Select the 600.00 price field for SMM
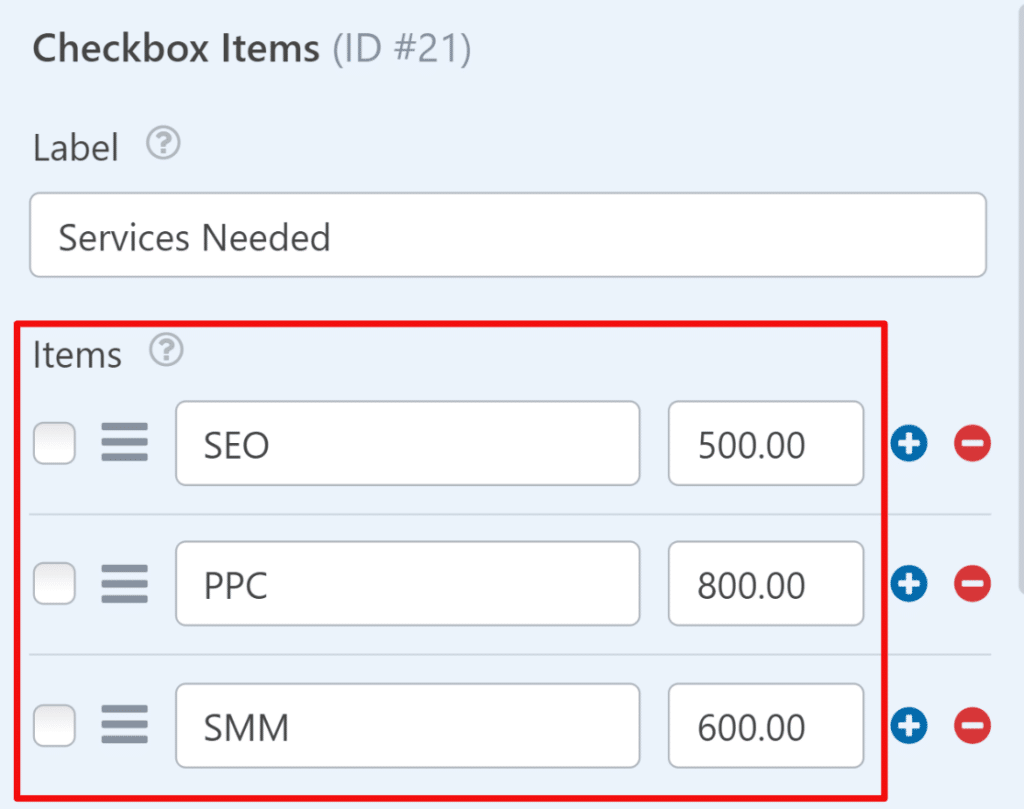This screenshot has height=809, width=1024. click(765, 726)
